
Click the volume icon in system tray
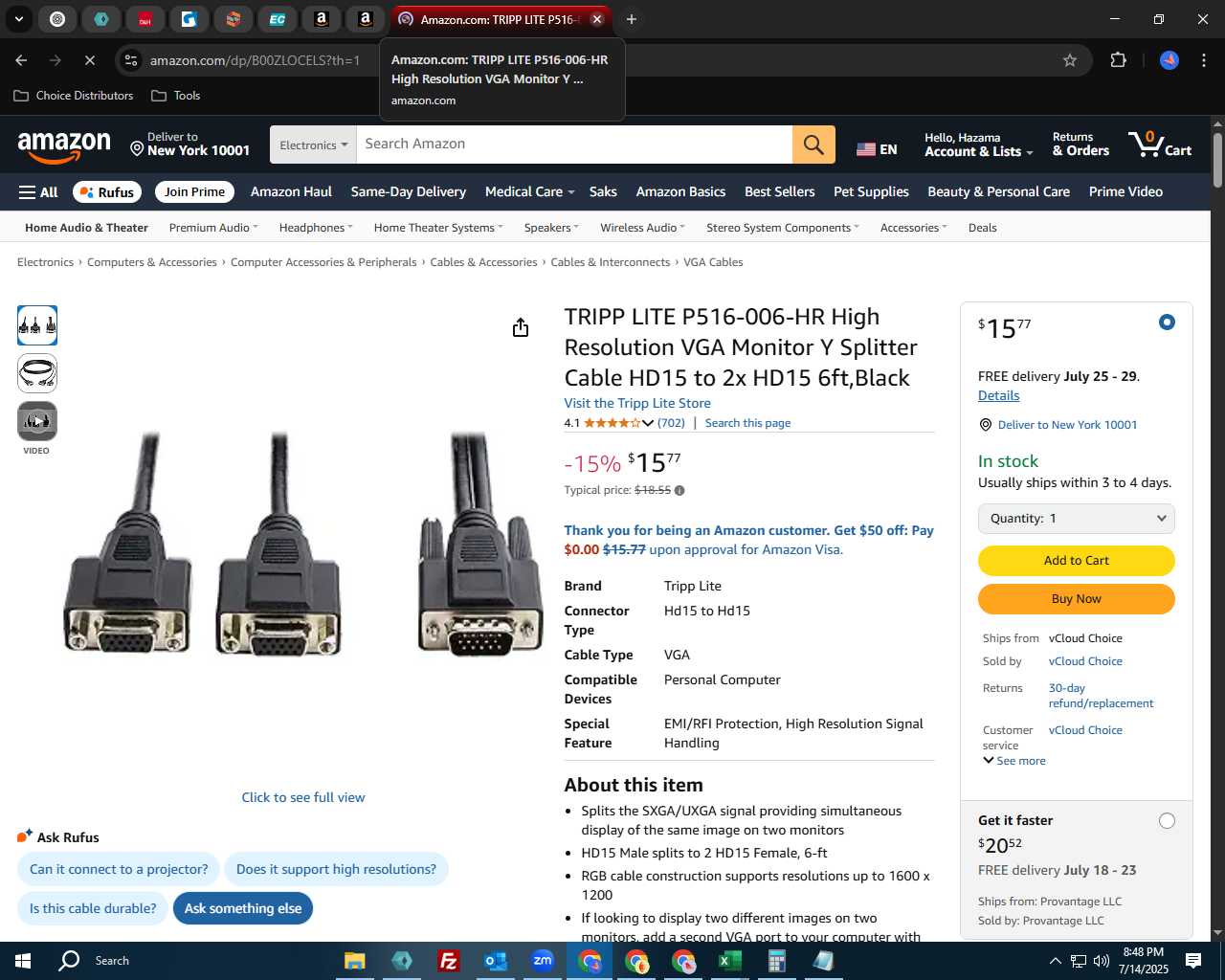pos(1102,961)
